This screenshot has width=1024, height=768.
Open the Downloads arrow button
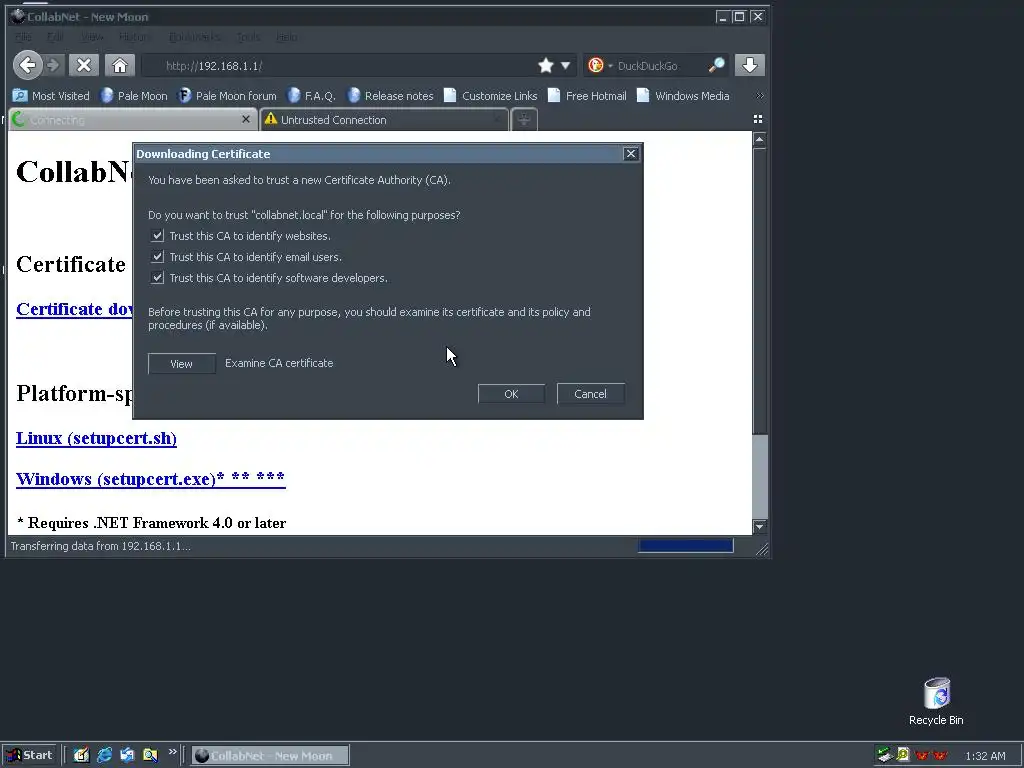(750, 65)
